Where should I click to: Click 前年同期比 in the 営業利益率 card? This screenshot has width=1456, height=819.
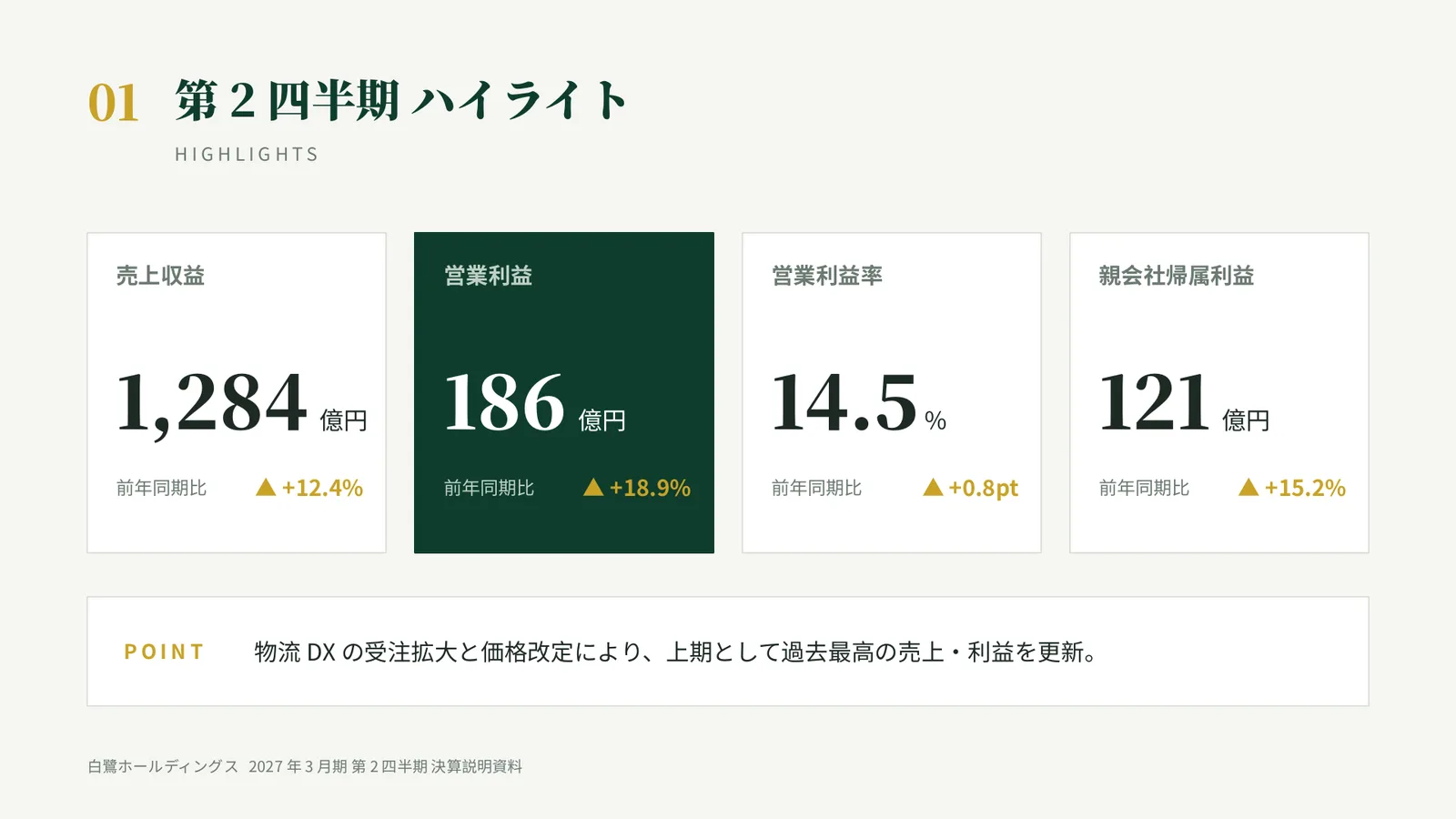pyautogui.click(x=816, y=489)
